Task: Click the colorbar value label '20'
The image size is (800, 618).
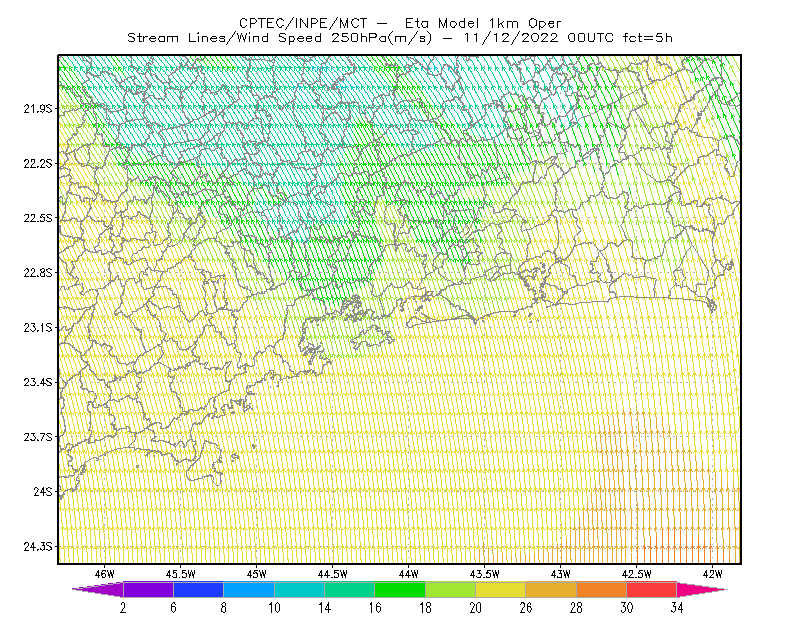Action: pyautogui.click(x=476, y=608)
